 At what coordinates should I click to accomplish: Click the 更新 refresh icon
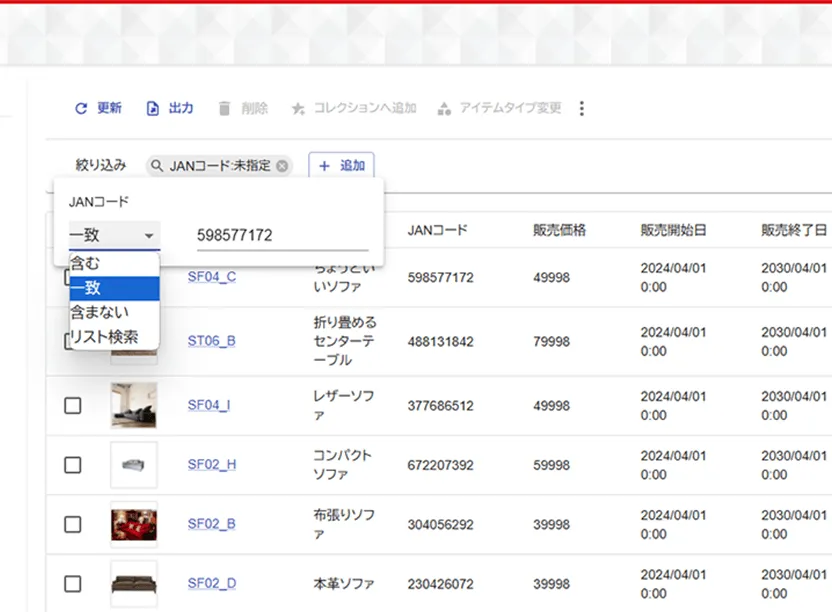pos(80,109)
